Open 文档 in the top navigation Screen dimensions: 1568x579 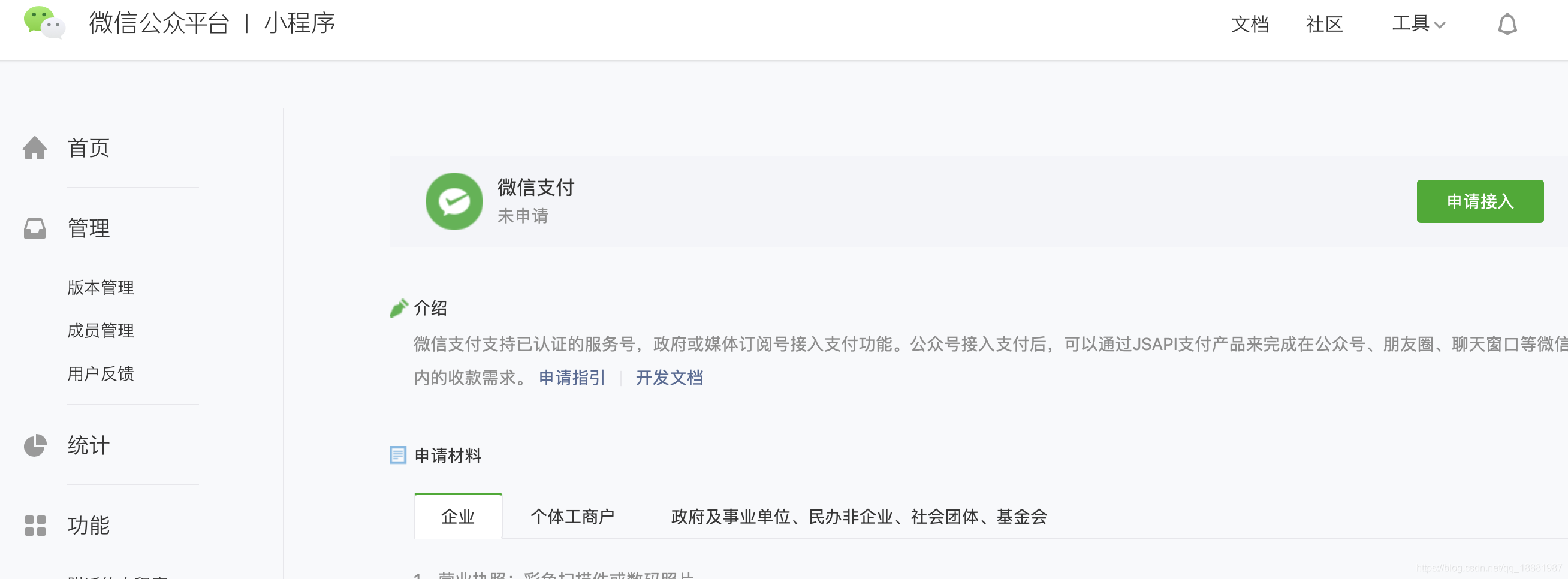pyautogui.click(x=1250, y=25)
